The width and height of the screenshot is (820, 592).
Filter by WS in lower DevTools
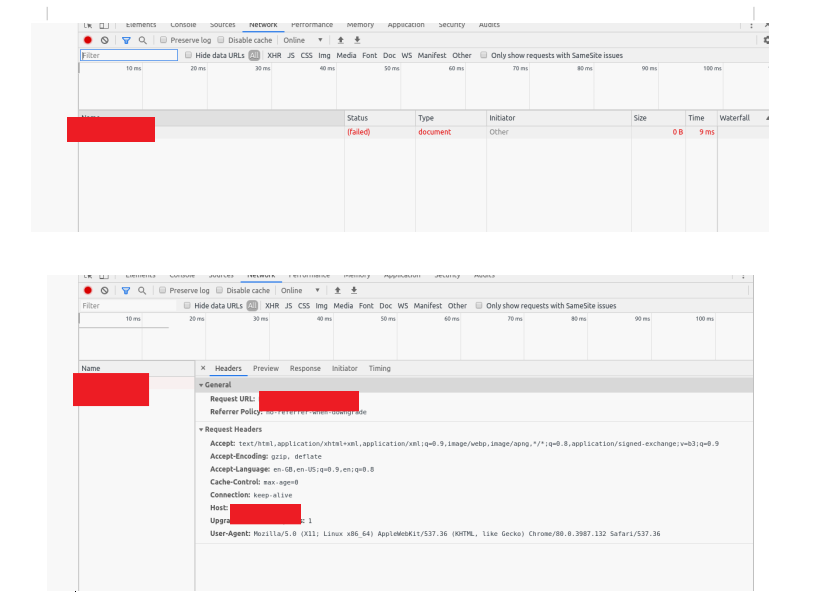(403, 305)
